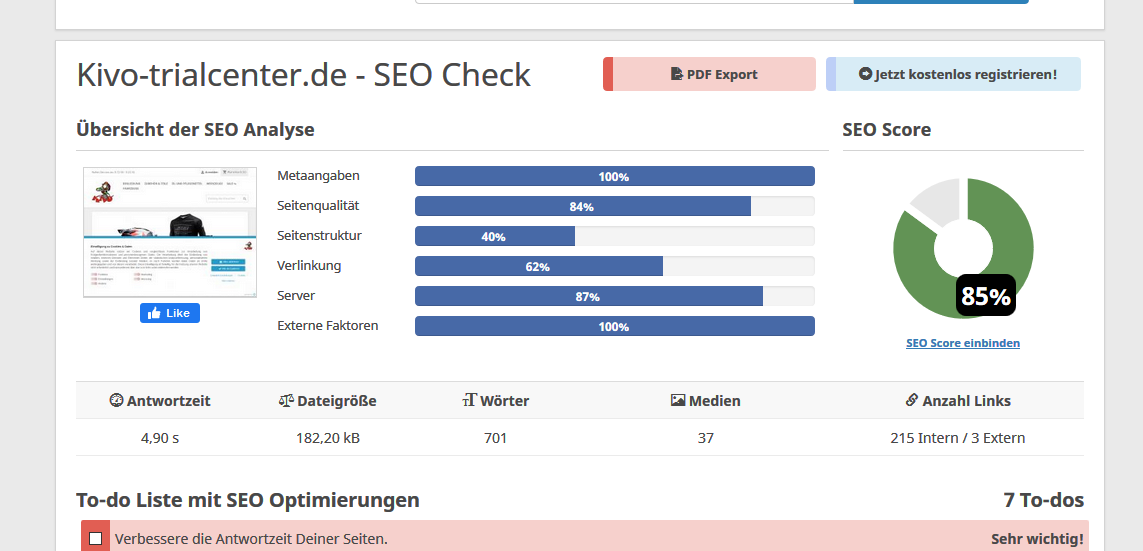1143x551 pixels.
Task: Follow the SEO Score einbinden link
Action: 963,343
